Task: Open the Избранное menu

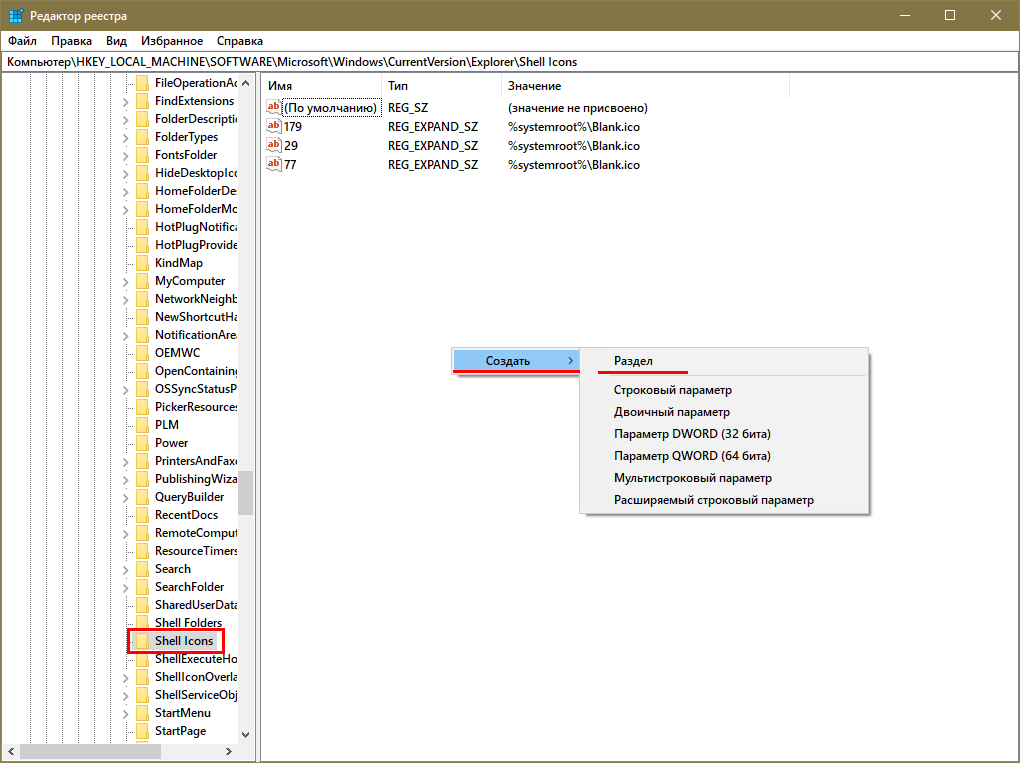Action: point(172,41)
